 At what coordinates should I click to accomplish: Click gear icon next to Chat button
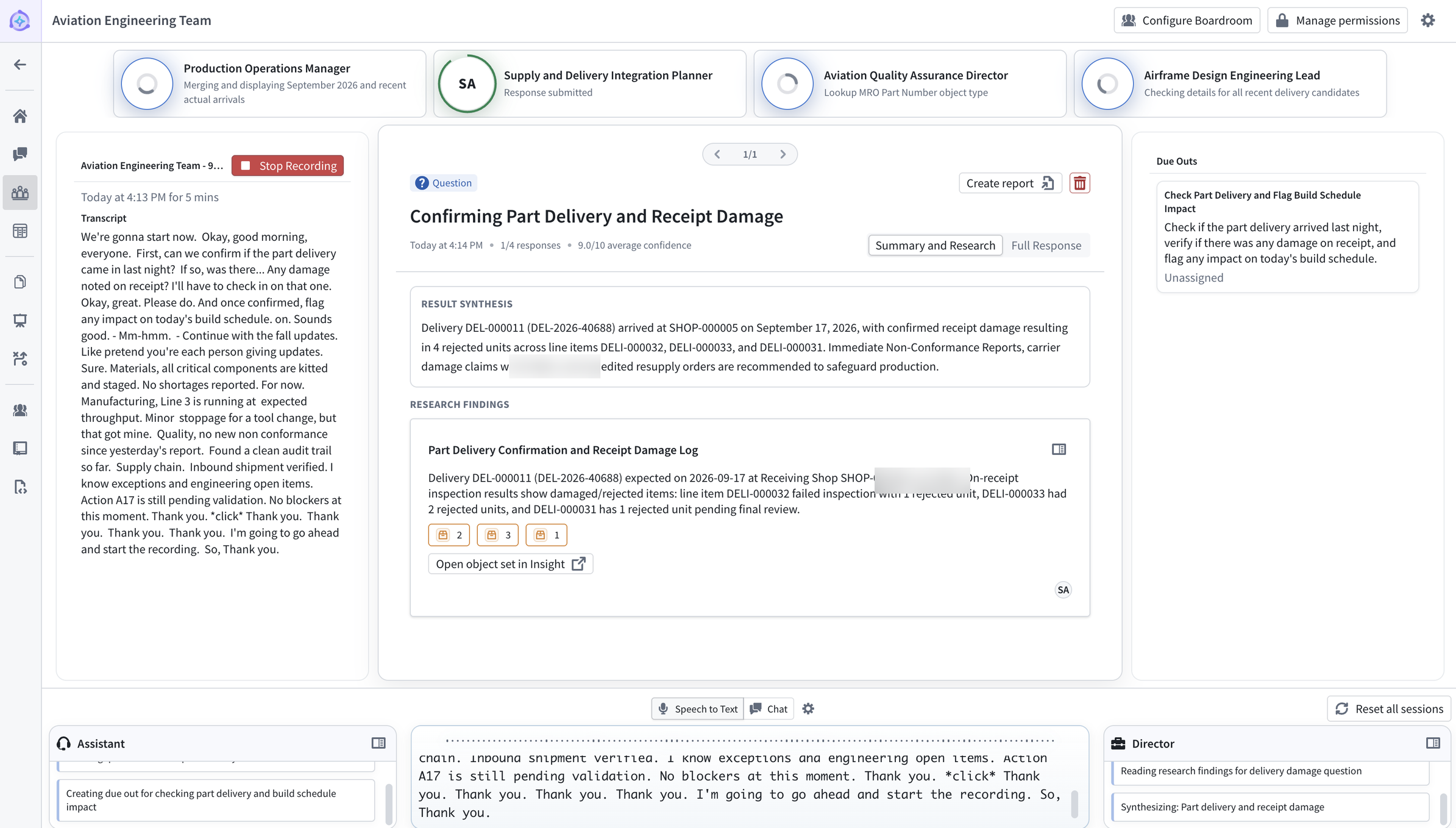click(808, 708)
